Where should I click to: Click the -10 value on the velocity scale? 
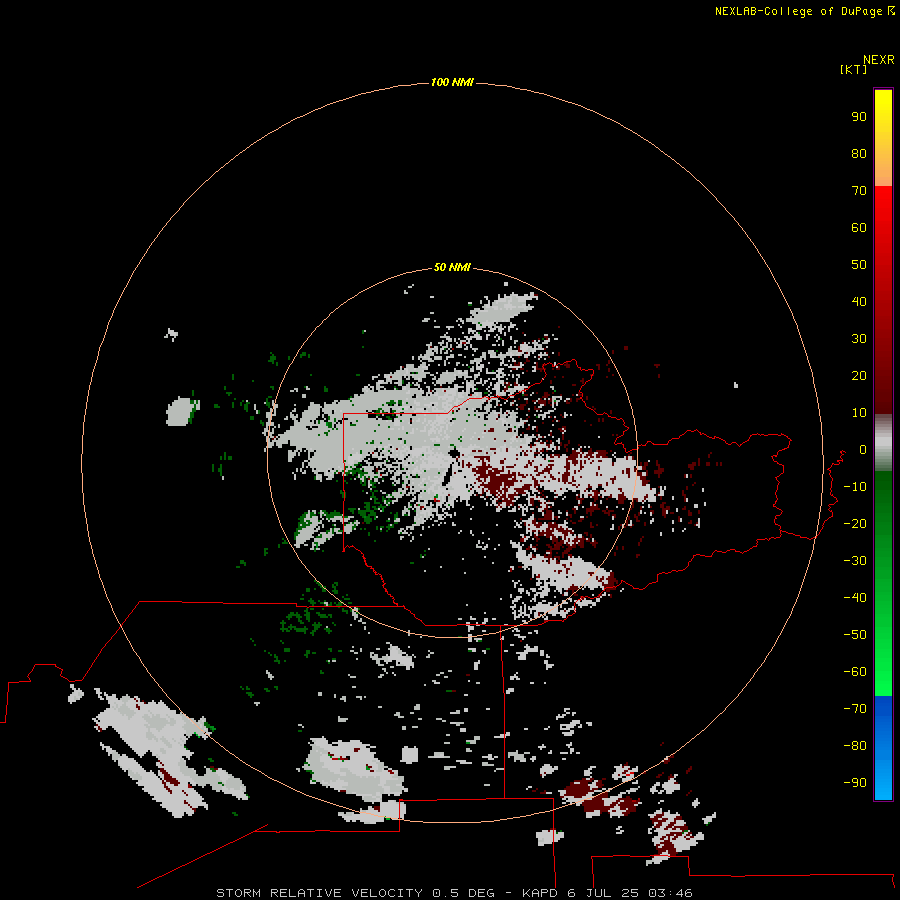point(855,487)
